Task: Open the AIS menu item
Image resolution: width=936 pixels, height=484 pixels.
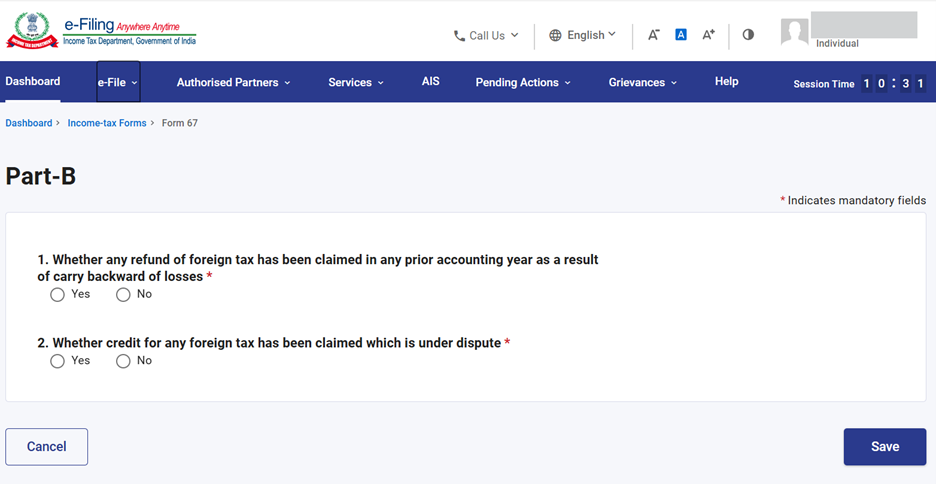Action: point(431,82)
